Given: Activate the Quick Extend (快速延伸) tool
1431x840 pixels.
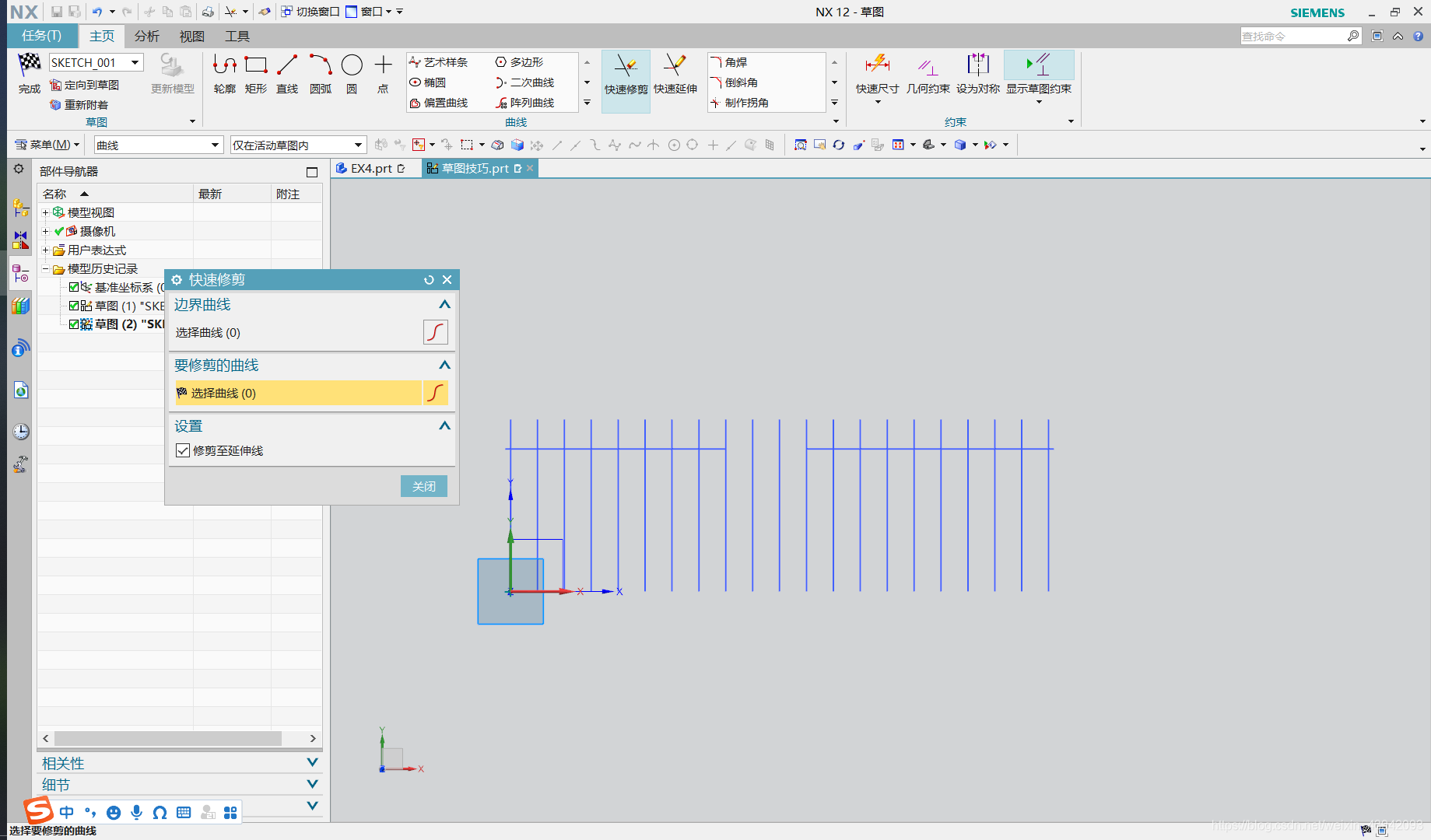Looking at the screenshot, I should point(675,75).
